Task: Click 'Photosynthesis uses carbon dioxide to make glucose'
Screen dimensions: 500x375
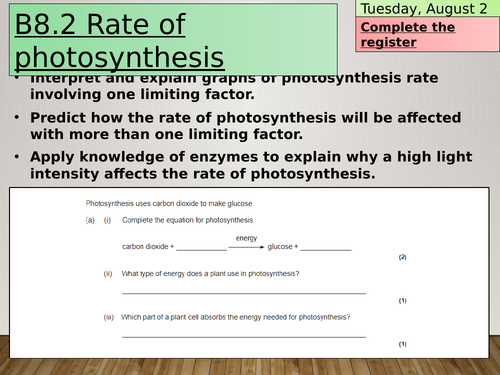Action: (169, 203)
